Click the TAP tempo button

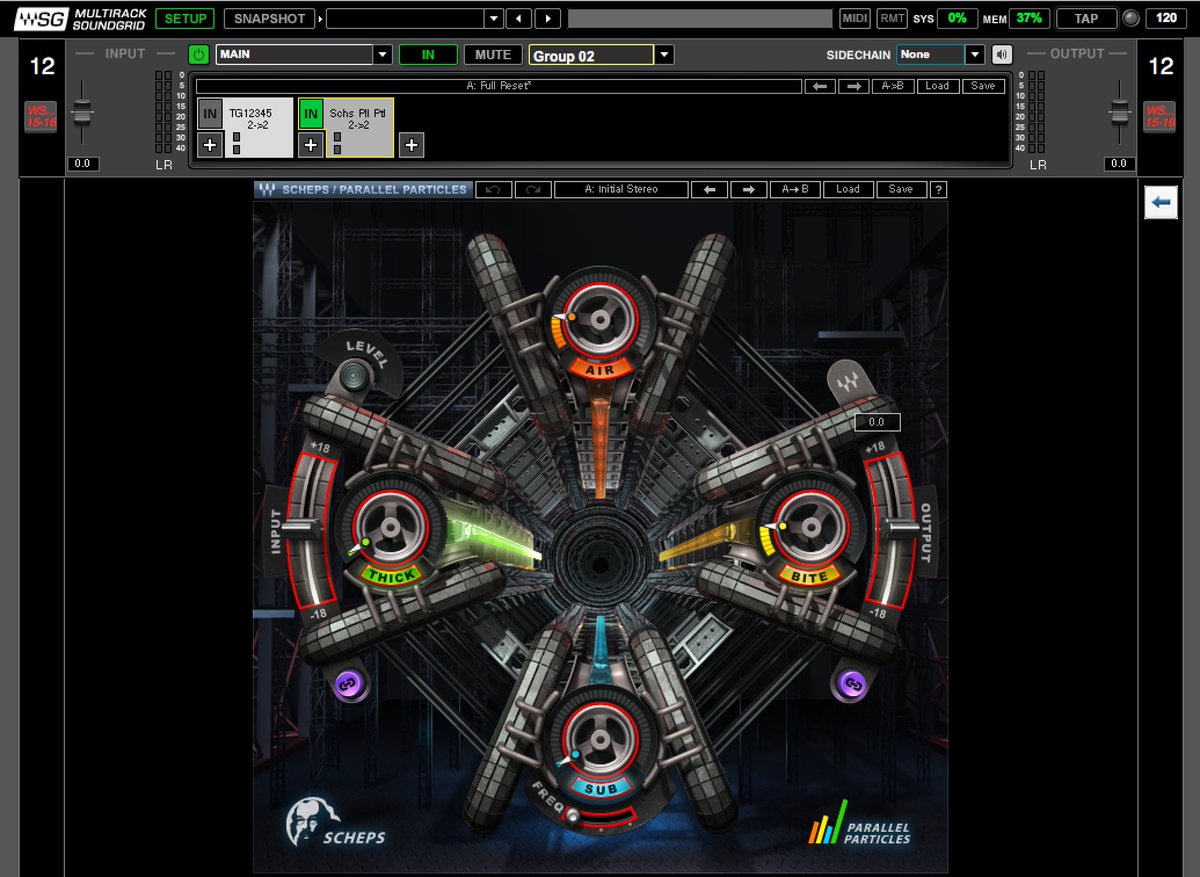(1086, 18)
